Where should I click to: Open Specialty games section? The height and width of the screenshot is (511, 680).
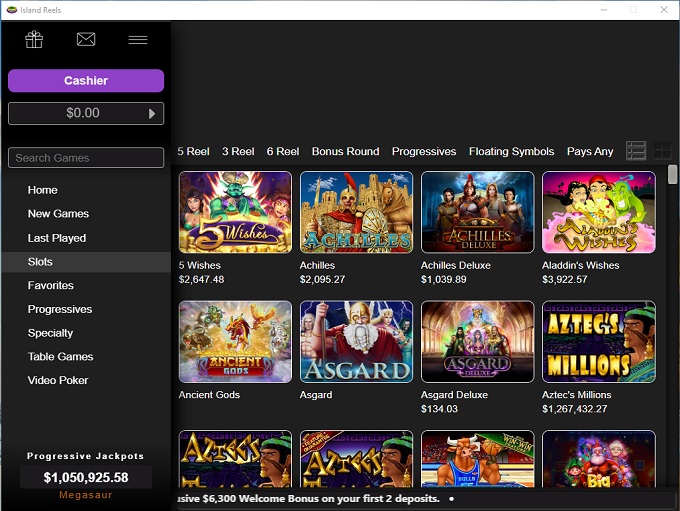pos(50,333)
